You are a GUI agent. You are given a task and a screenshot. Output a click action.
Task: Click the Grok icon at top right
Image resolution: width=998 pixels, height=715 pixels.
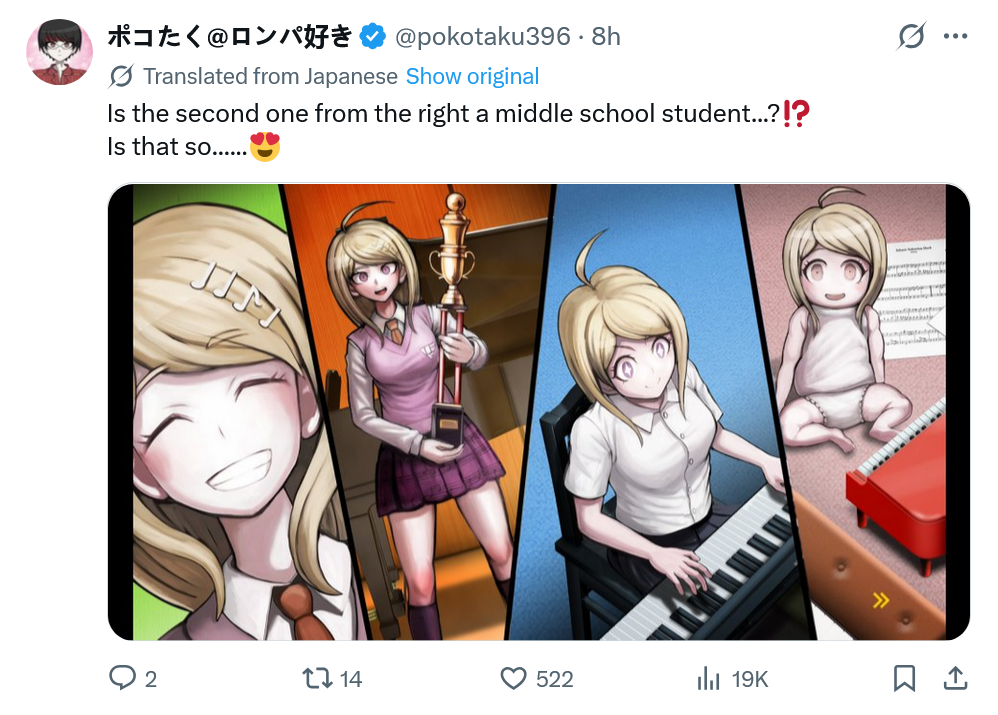tap(911, 36)
